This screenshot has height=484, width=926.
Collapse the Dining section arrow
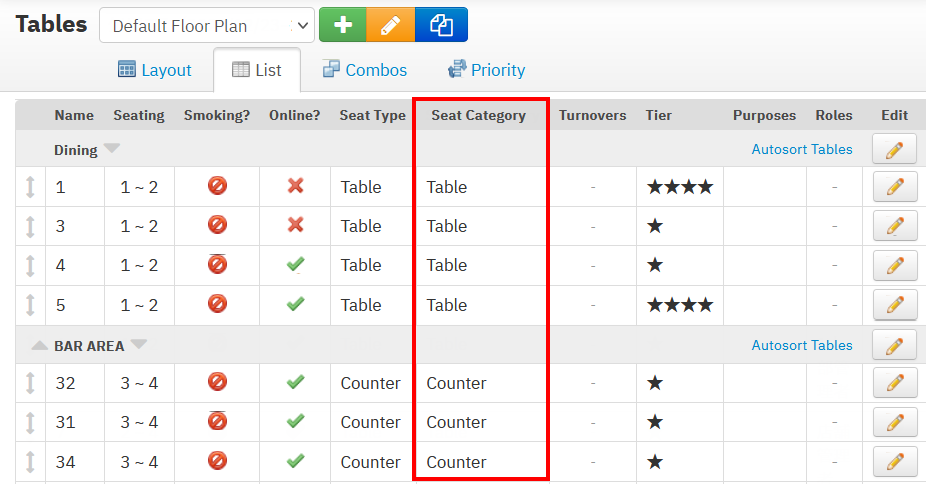(x=112, y=149)
